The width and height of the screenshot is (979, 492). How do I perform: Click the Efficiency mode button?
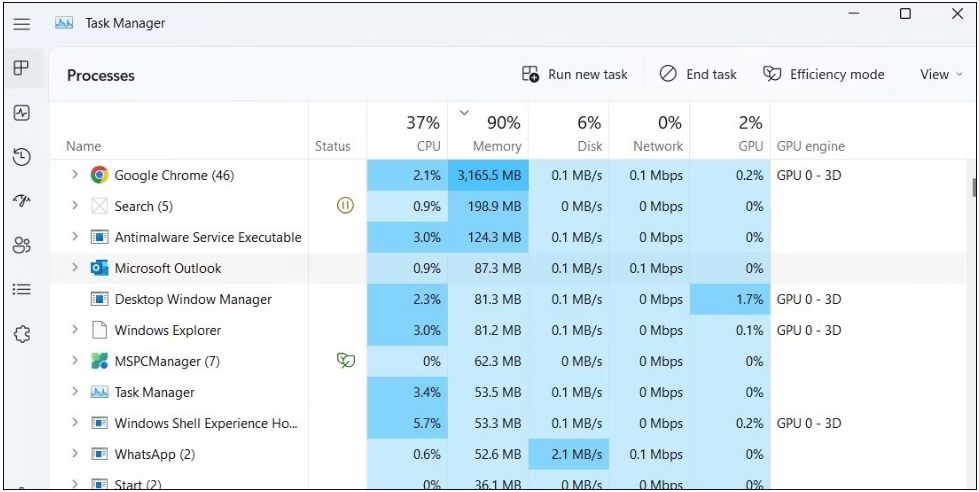(824, 75)
